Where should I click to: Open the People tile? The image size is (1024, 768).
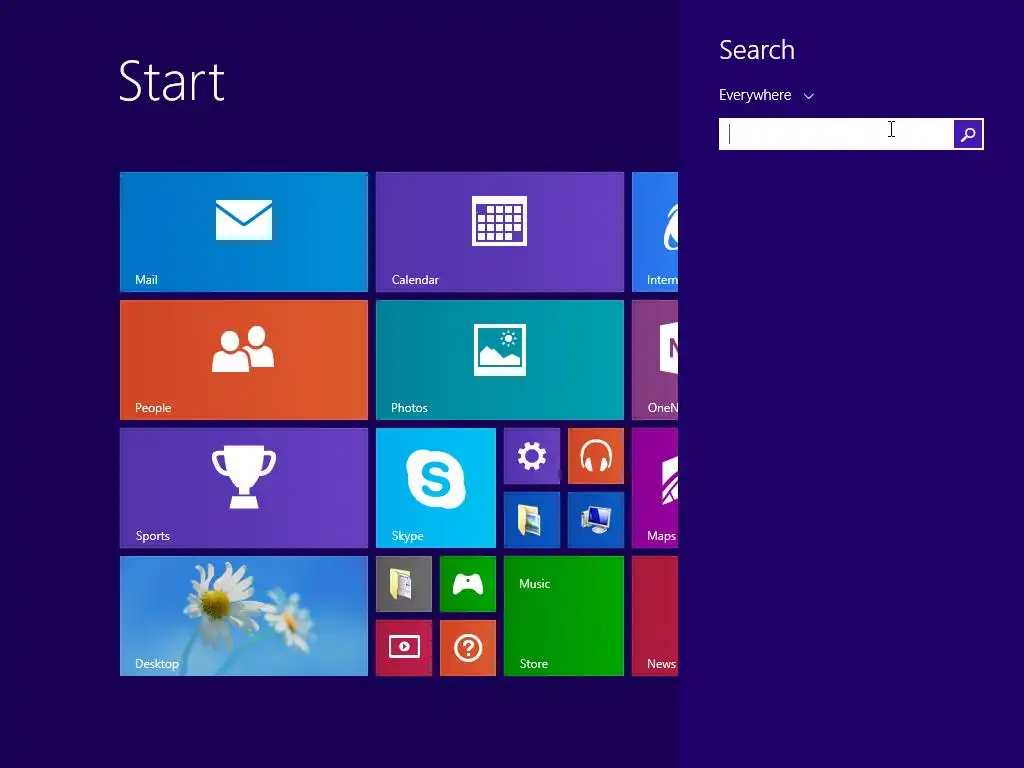(x=244, y=360)
